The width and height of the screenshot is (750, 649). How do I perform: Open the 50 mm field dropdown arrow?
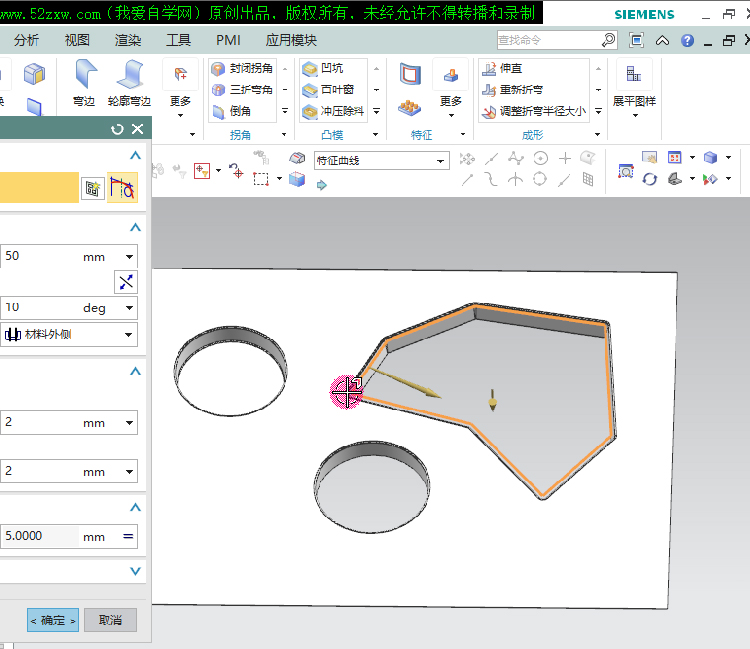(129, 257)
